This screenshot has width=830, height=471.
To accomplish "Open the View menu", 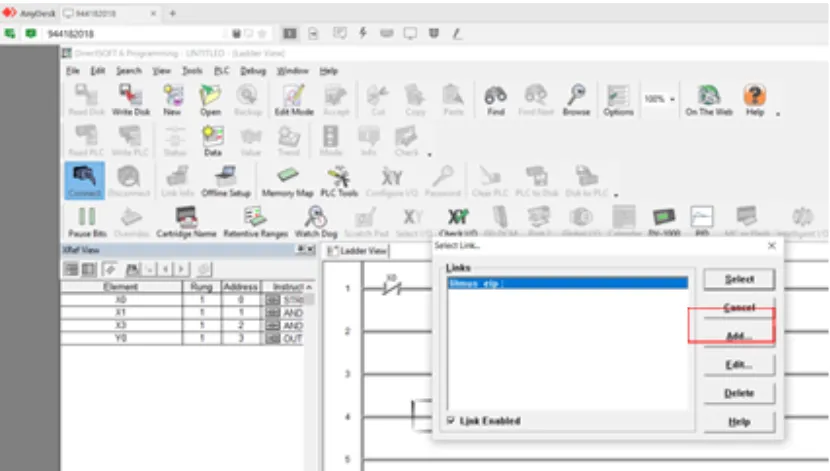I will 161,71.
